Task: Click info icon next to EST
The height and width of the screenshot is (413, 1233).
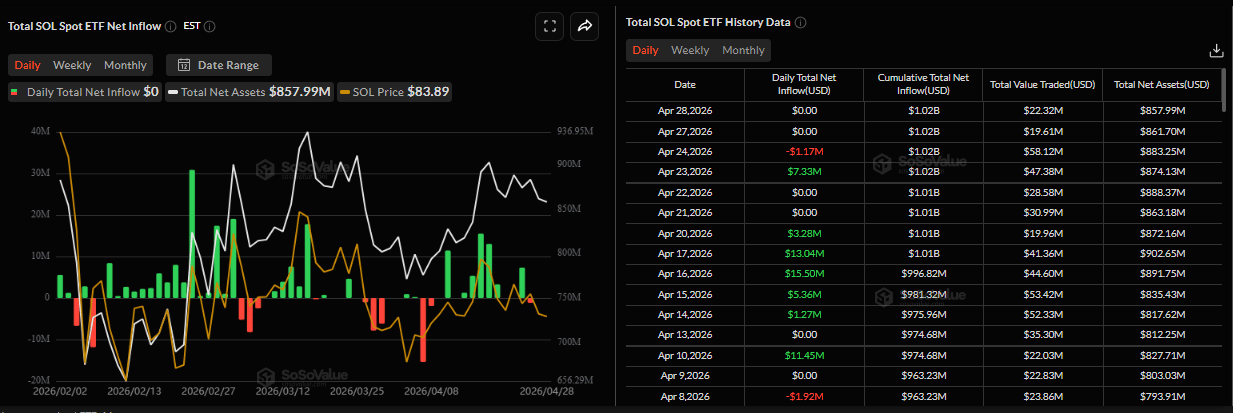Action: click(x=209, y=27)
